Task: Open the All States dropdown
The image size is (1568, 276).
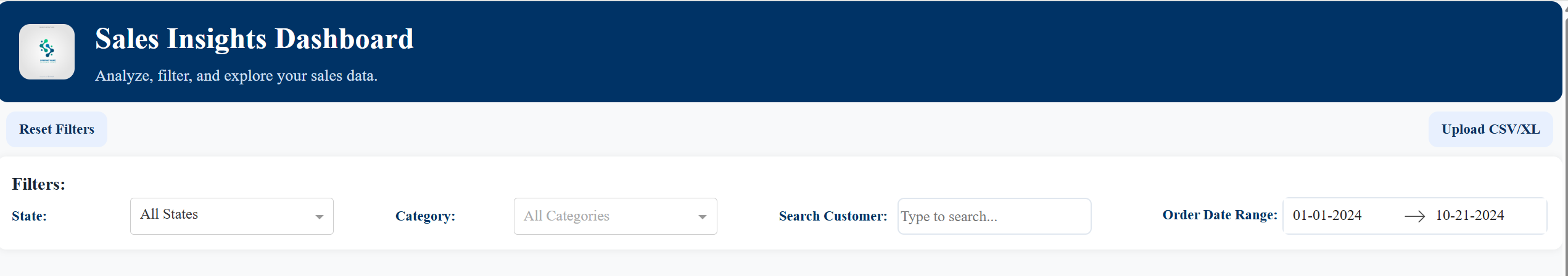Action: pyautogui.click(x=232, y=216)
